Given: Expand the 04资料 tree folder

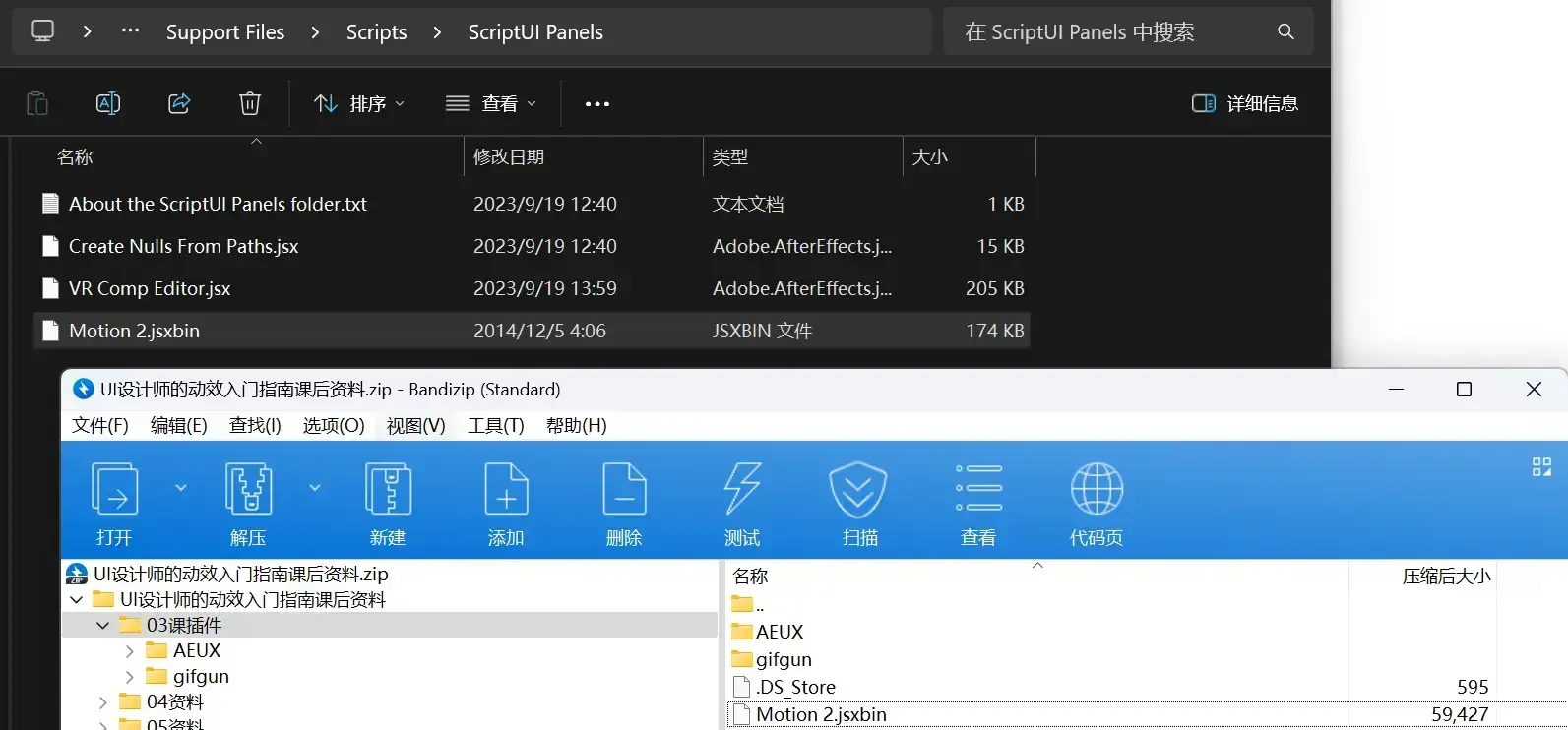Looking at the screenshot, I should click(x=102, y=701).
